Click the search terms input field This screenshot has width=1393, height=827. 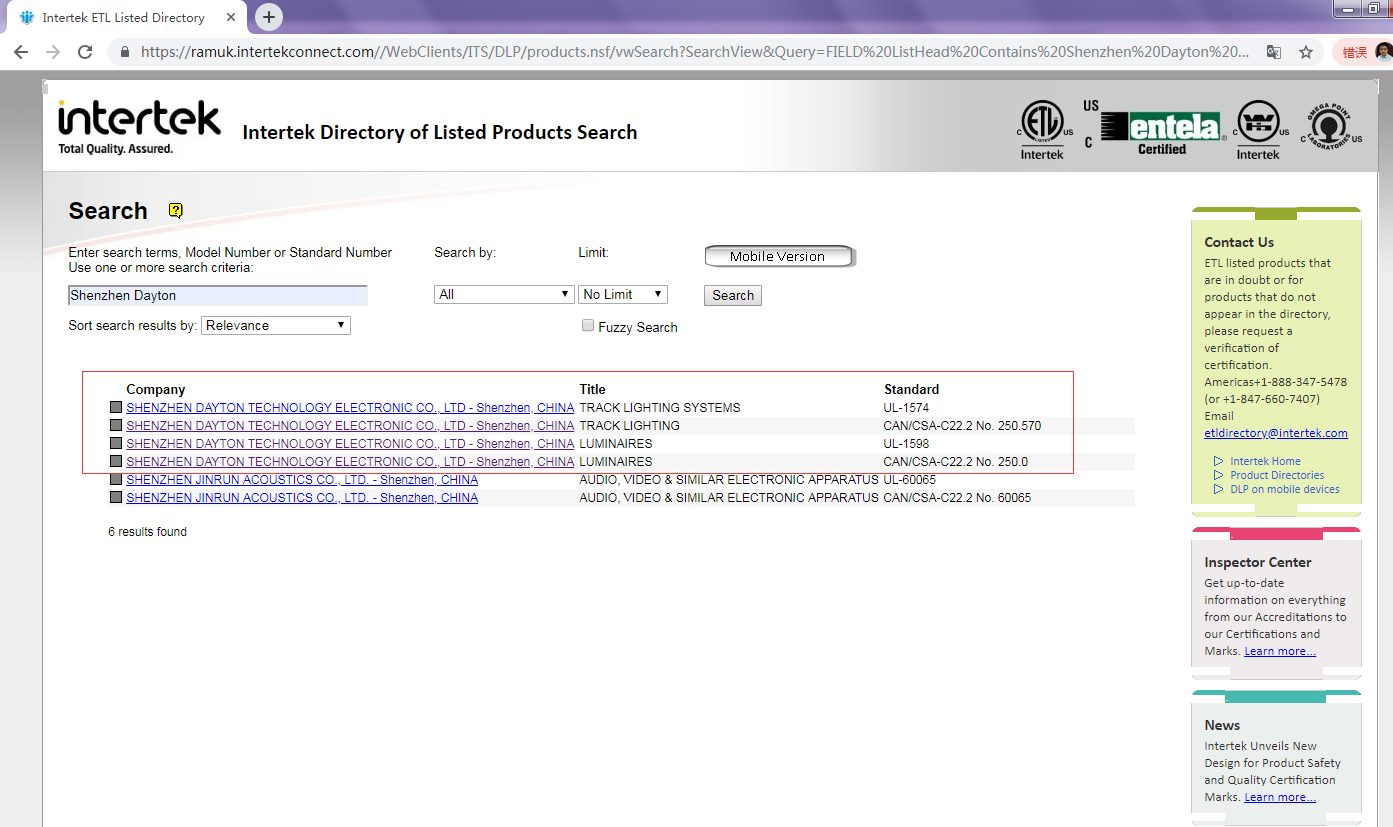tap(218, 295)
